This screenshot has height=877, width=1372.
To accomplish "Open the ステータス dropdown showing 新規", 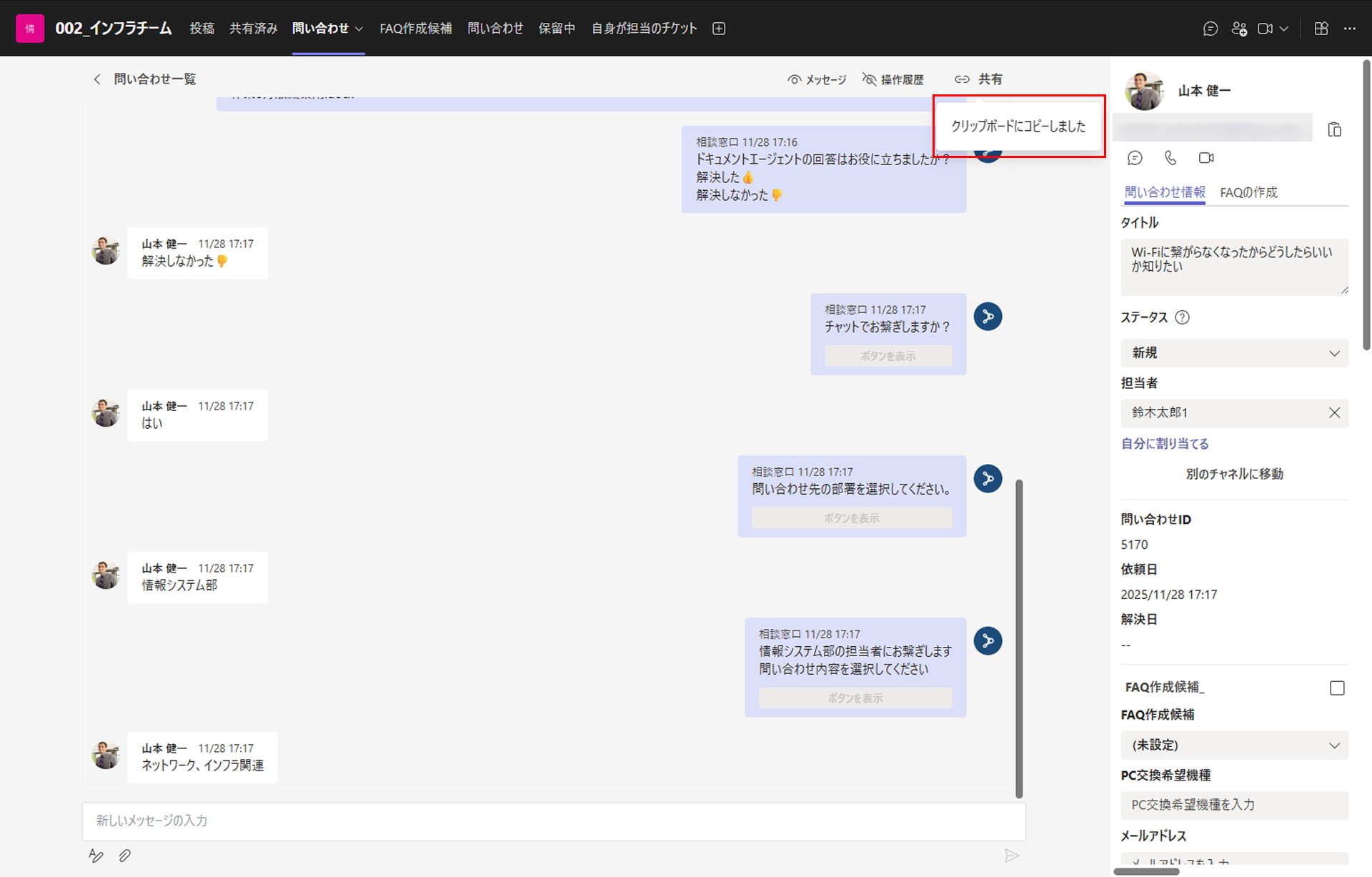I will click(1234, 353).
